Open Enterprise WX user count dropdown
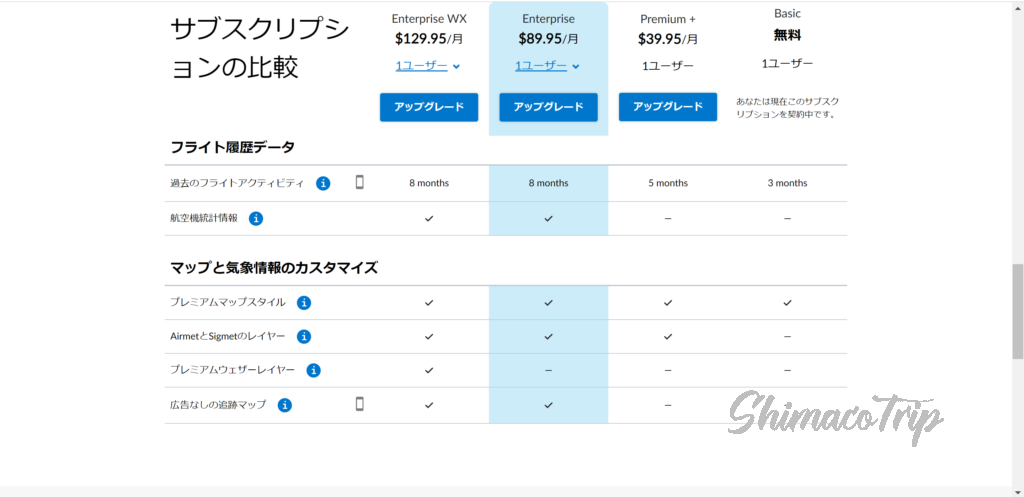Screen dimensions: 1024x497 click(428, 66)
